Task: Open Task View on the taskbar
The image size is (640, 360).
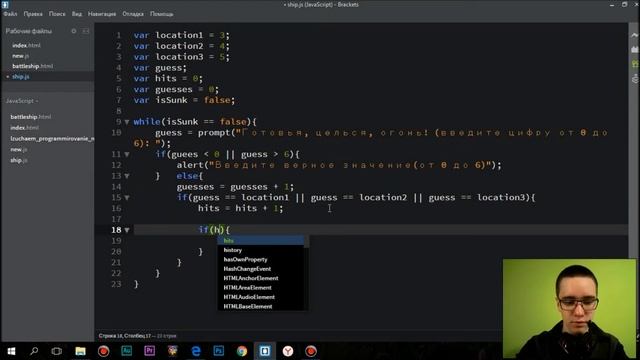Action: [57, 351]
